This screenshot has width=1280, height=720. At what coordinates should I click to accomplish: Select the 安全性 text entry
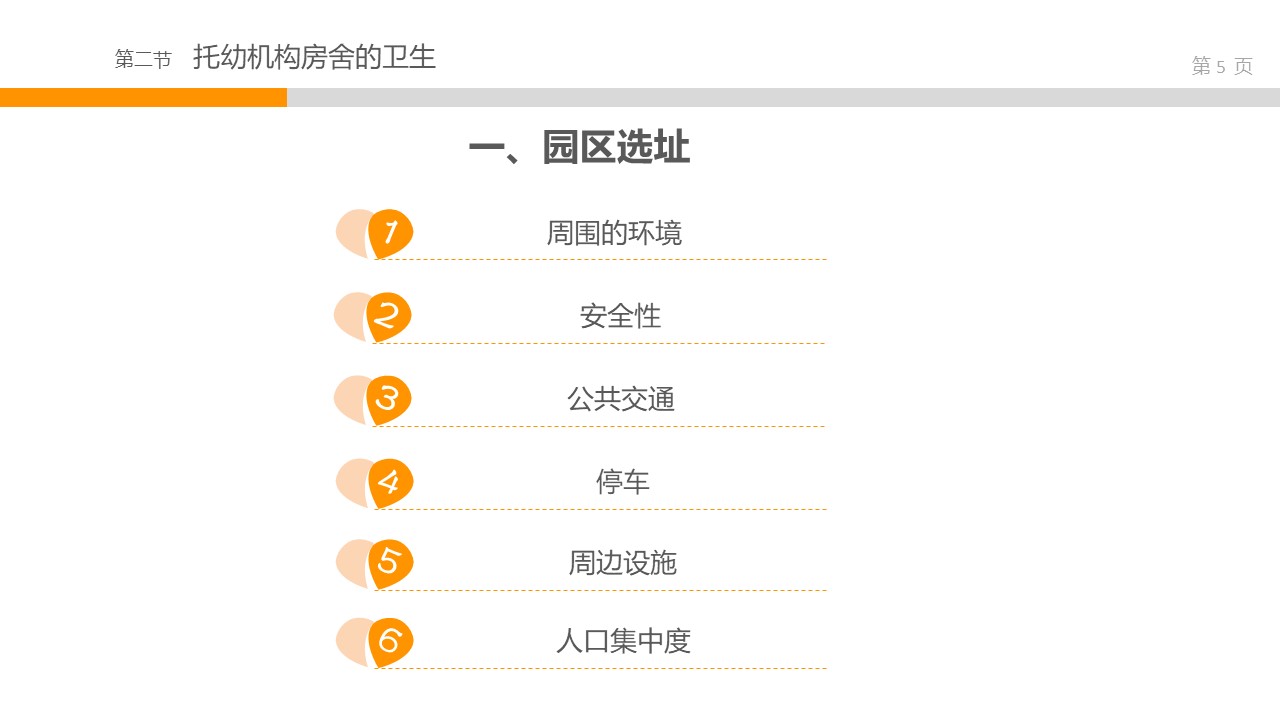click(x=620, y=316)
